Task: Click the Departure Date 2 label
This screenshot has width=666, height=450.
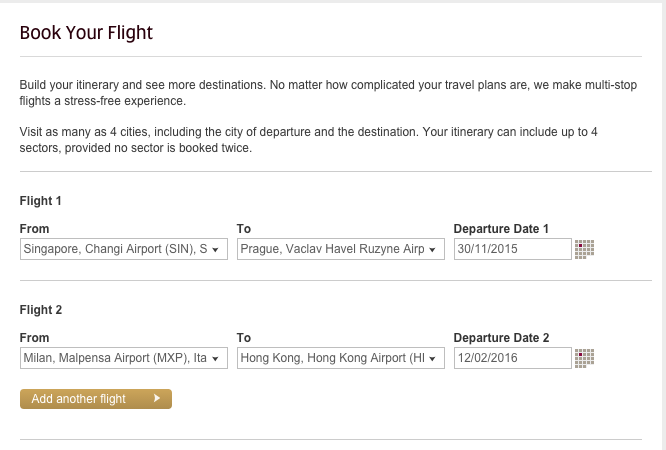Action: (501, 338)
